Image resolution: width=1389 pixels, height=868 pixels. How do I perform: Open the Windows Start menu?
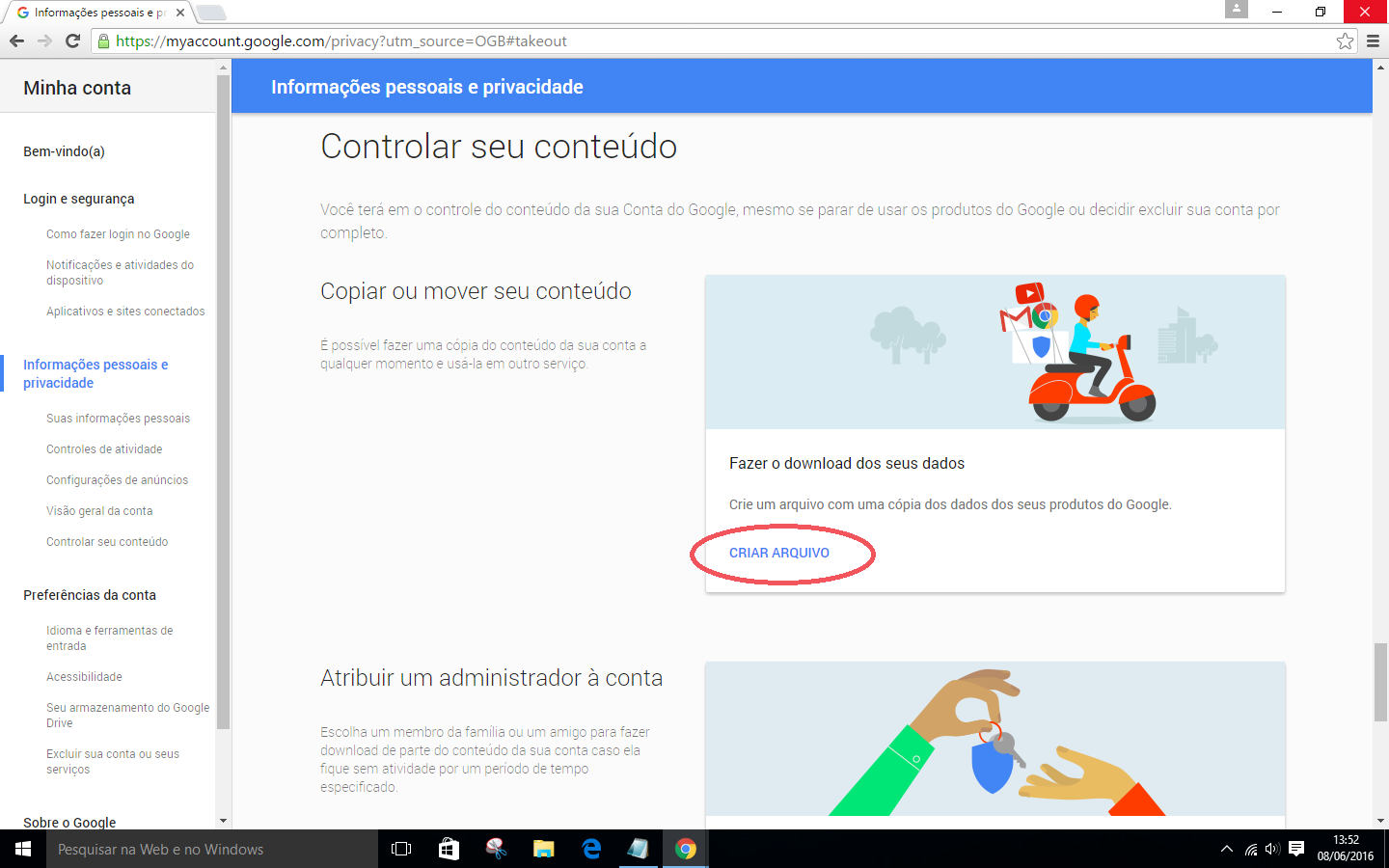[x=23, y=849]
